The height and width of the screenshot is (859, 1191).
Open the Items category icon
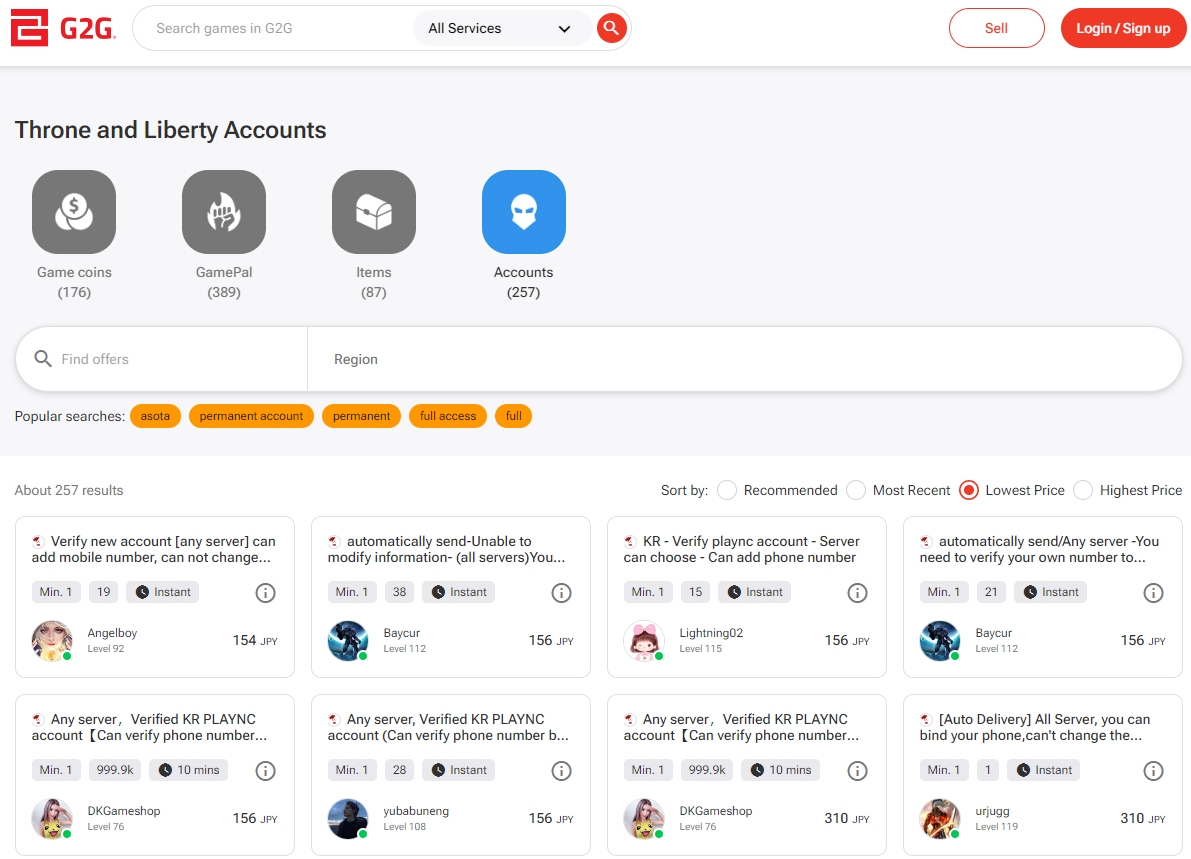coord(374,212)
